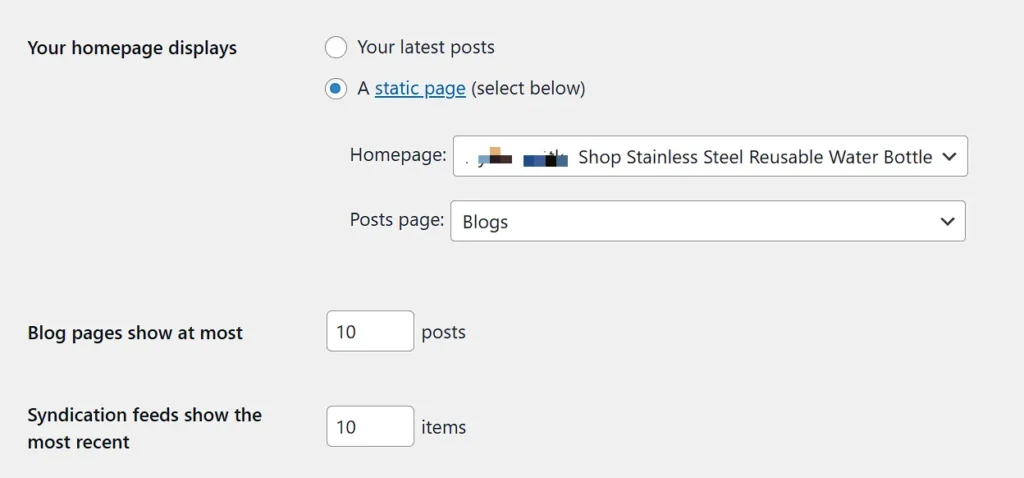The height and width of the screenshot is (478, 1024).
Task: Click the 'Blog pages show at most' label
Action: 135,333
